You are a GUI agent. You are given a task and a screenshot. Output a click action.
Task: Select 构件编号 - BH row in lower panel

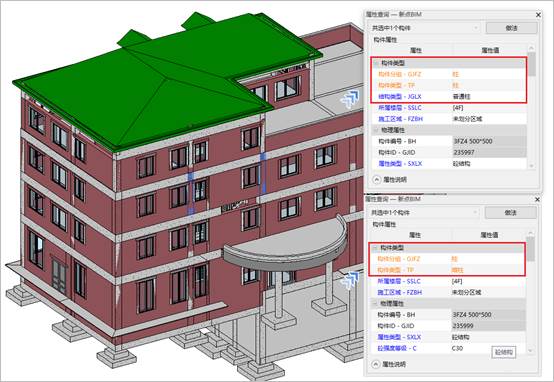pos(448,315)
